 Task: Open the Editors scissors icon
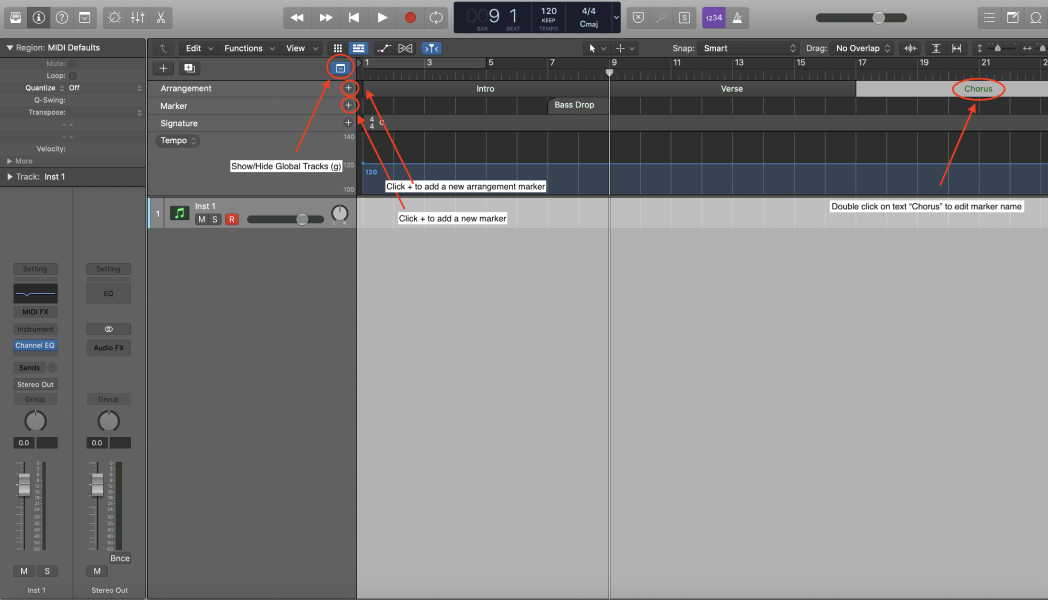coord(160,17)
